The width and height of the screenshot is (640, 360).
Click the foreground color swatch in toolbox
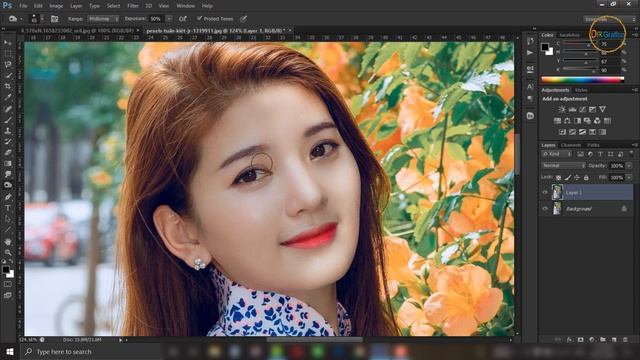pos(5,269)
